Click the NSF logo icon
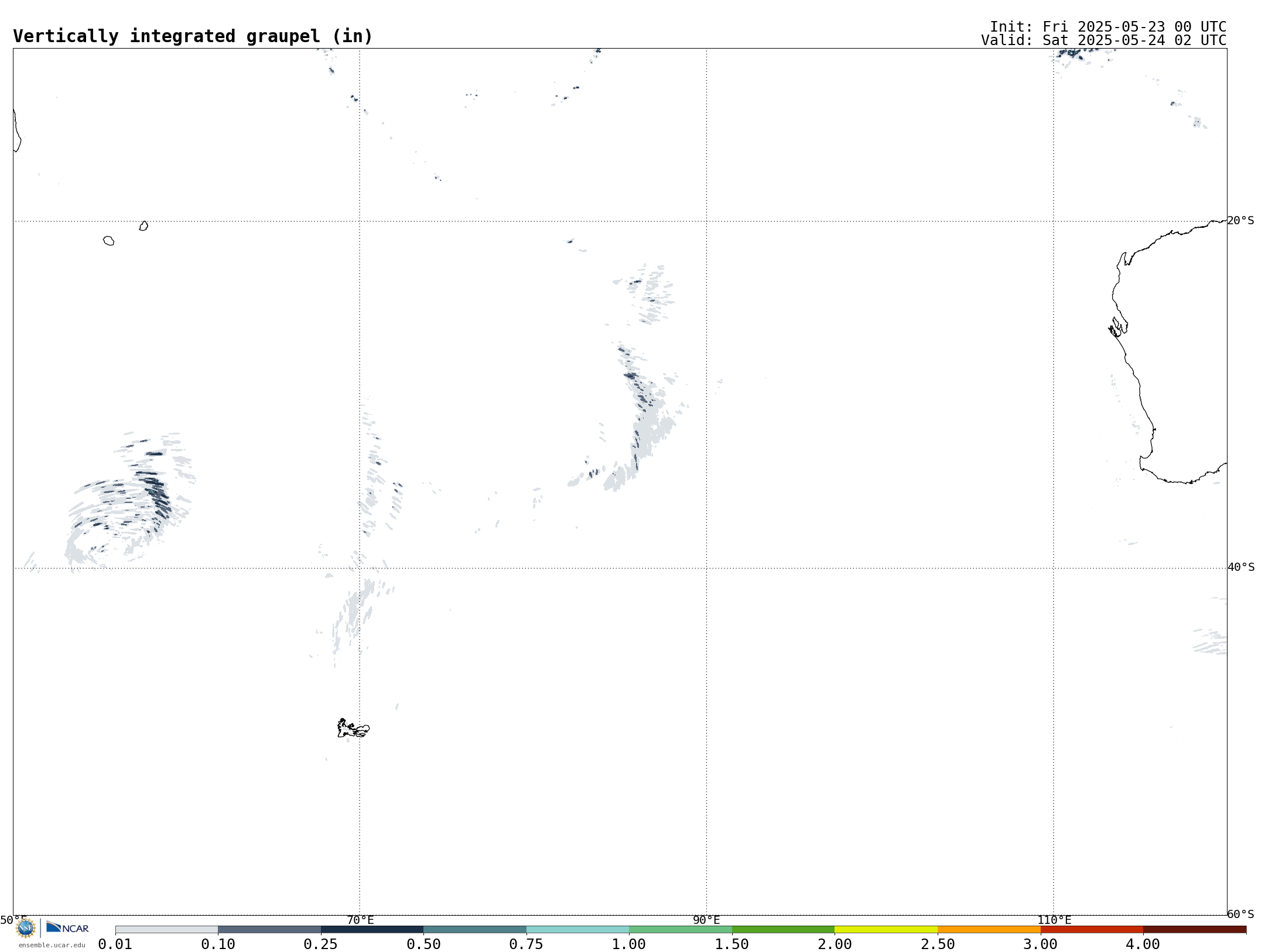This screenshot has height=952, width=1265. (x=26, y=928)
